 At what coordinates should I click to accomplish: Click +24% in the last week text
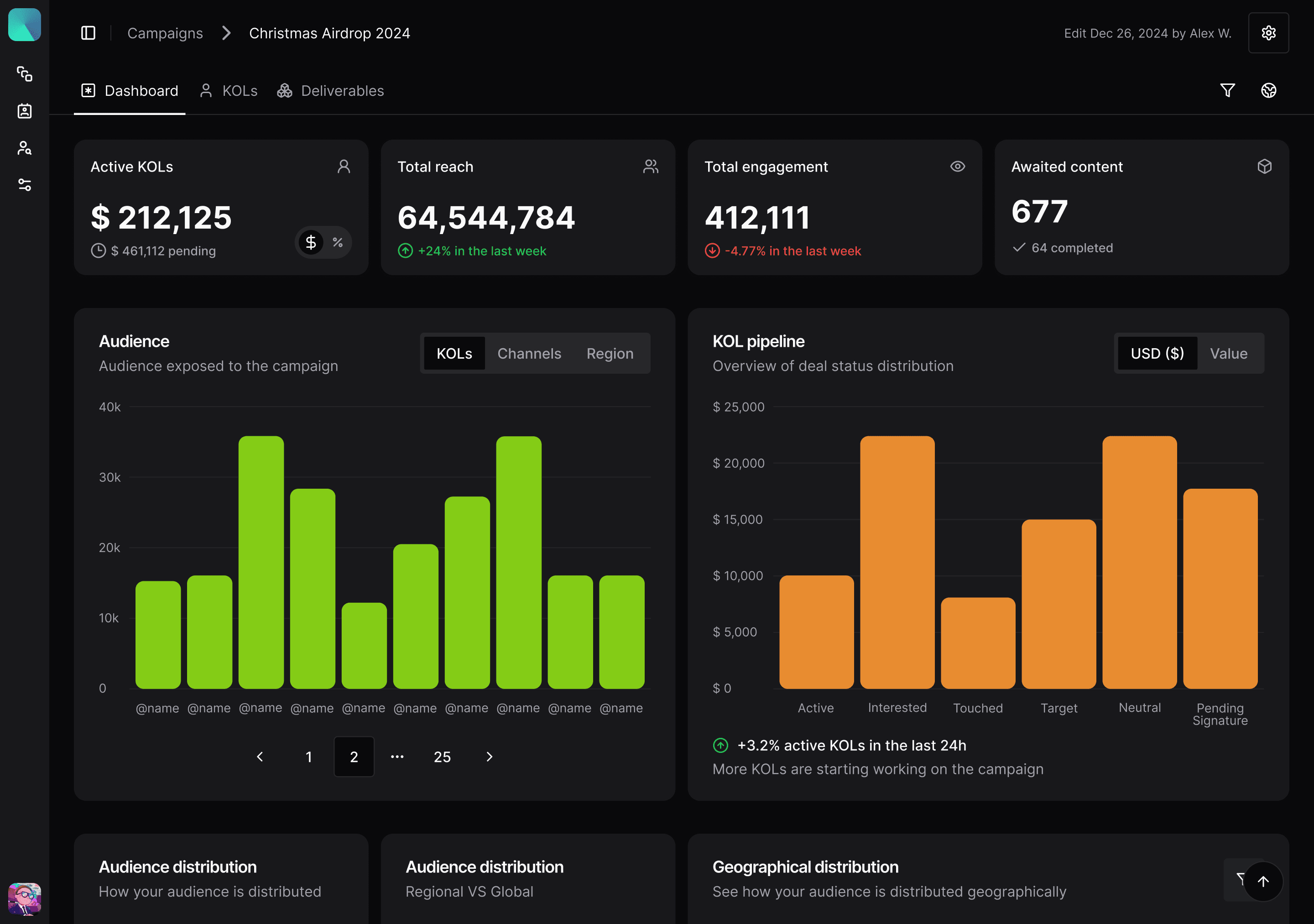point(482,251)
